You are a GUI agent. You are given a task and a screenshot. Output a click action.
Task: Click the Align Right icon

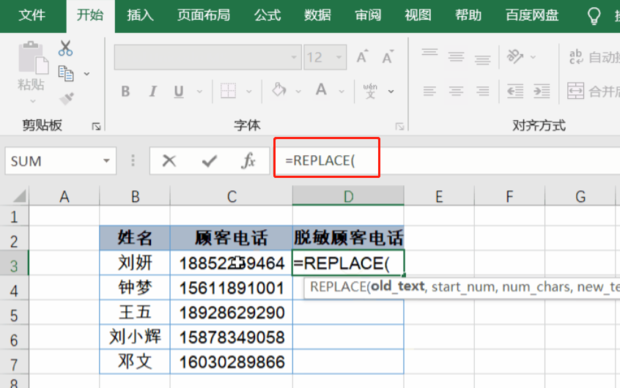482,91
